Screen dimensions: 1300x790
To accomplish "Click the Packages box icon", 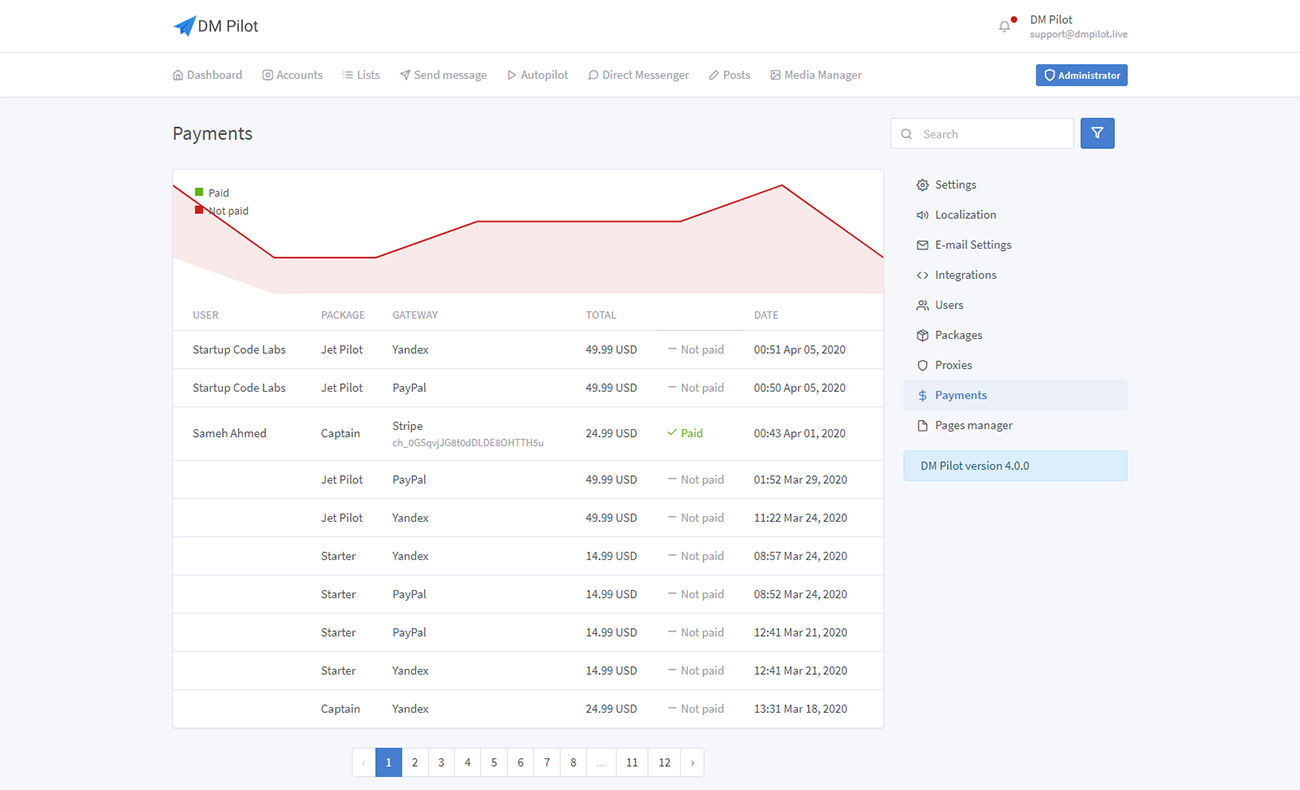I will coord(922,335).
